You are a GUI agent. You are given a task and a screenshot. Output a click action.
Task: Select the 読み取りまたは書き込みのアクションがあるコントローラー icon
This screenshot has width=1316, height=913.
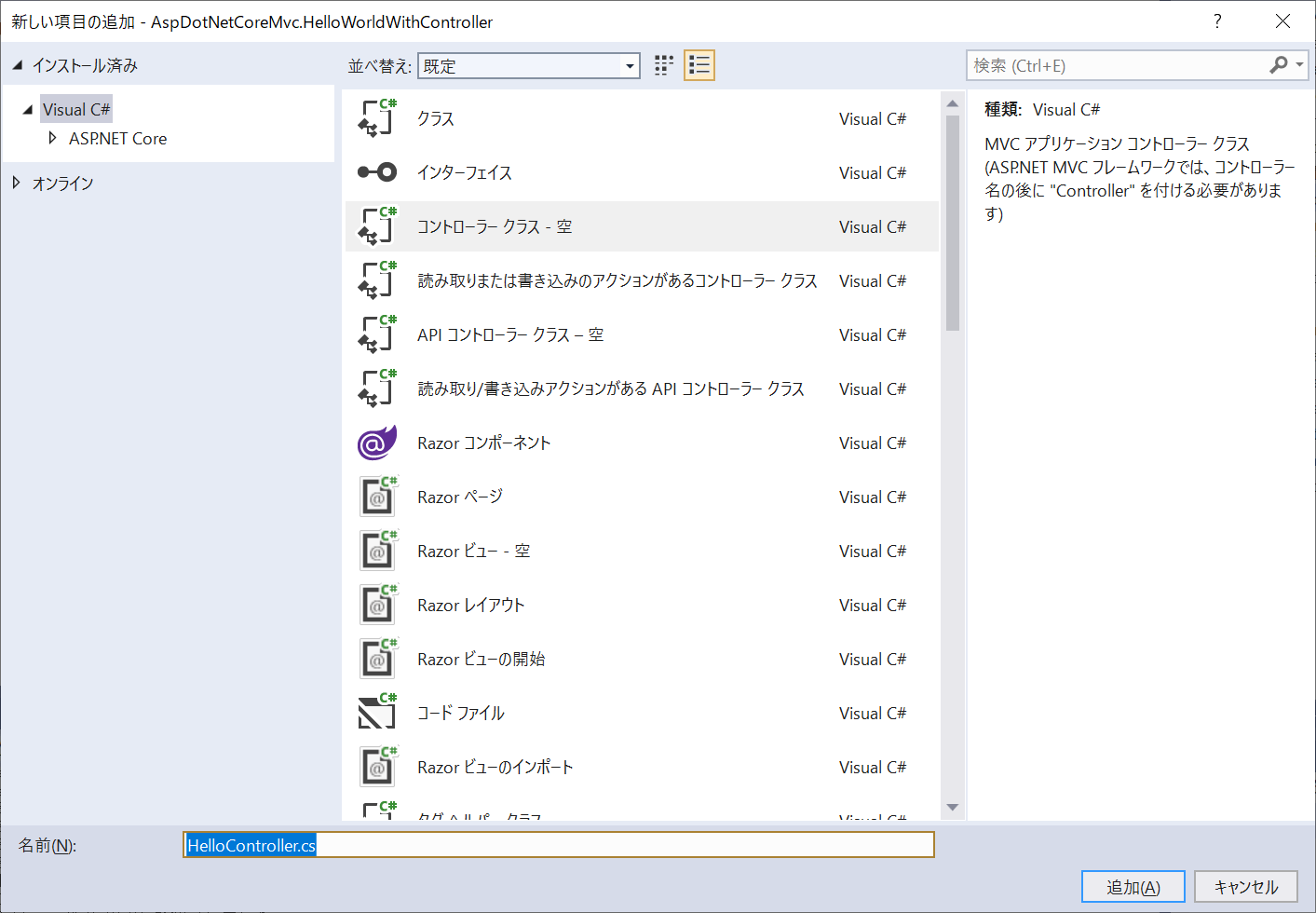pos(377,280)
